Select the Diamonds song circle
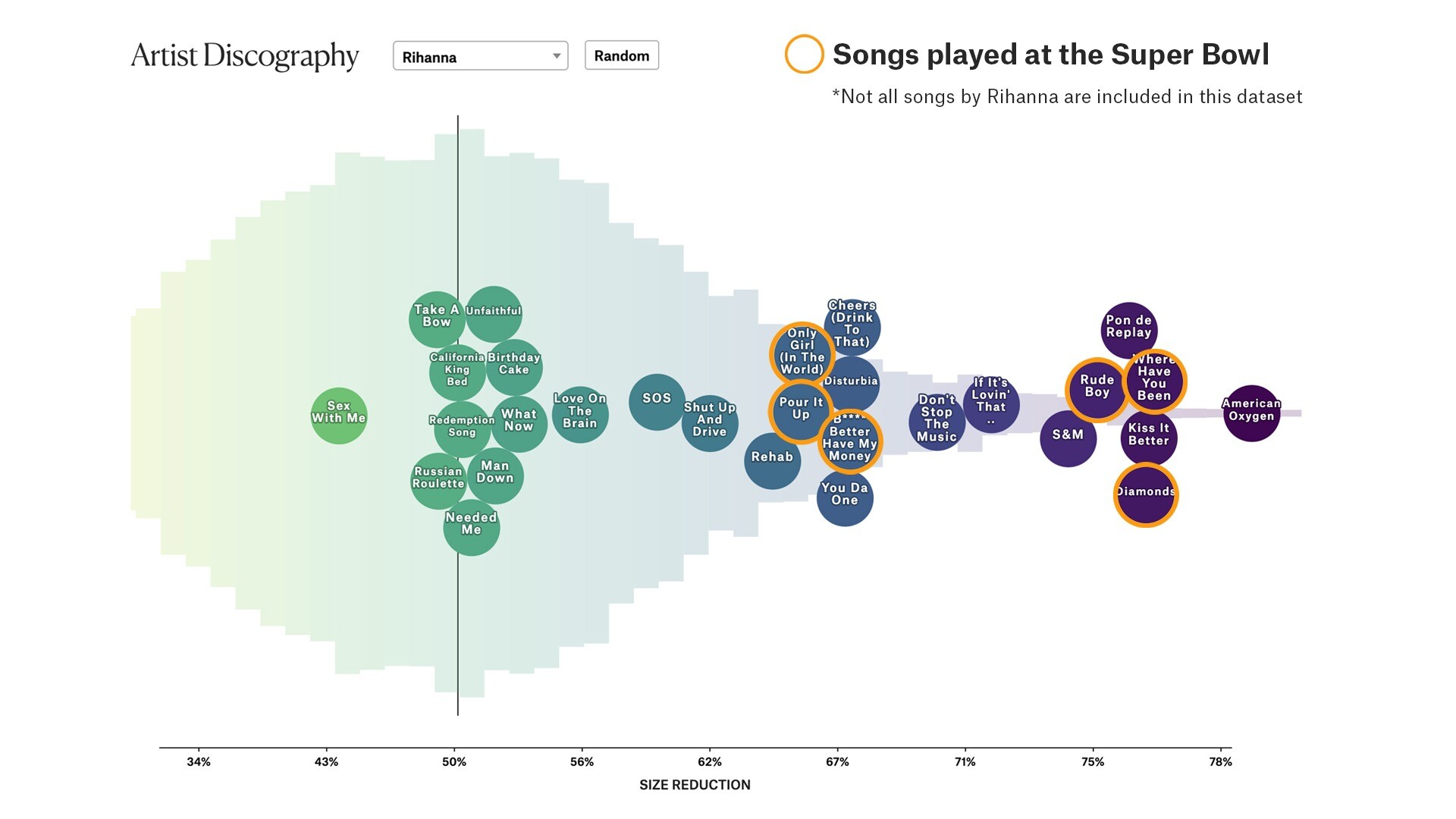Viewport: 1456px width, 819px height. point(1145,495)
